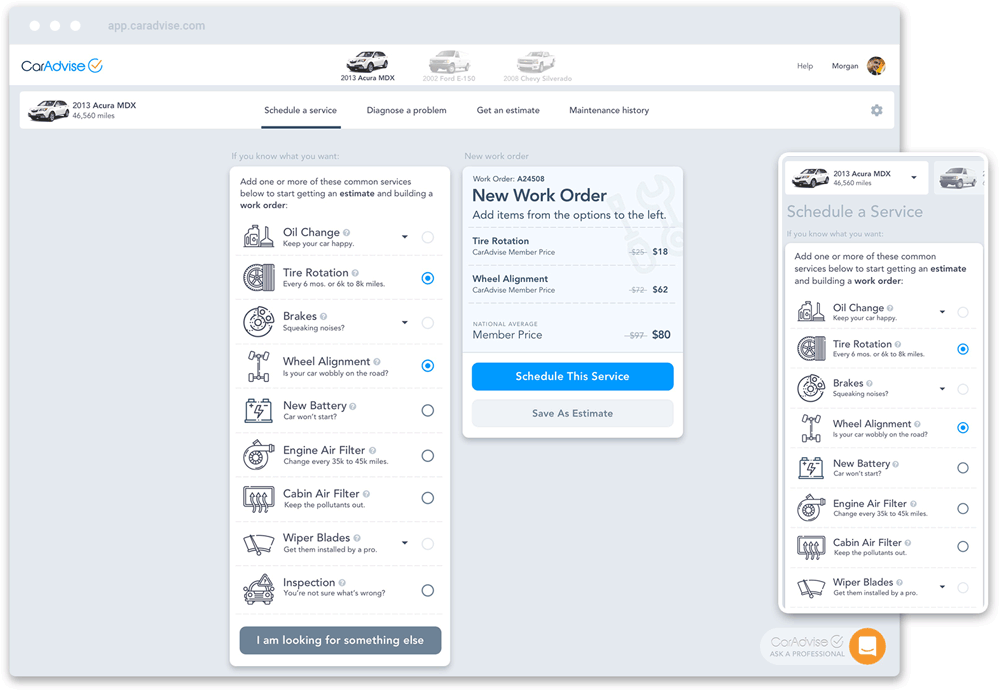Click Wheel Alignment line in work order

pos(570,284)
